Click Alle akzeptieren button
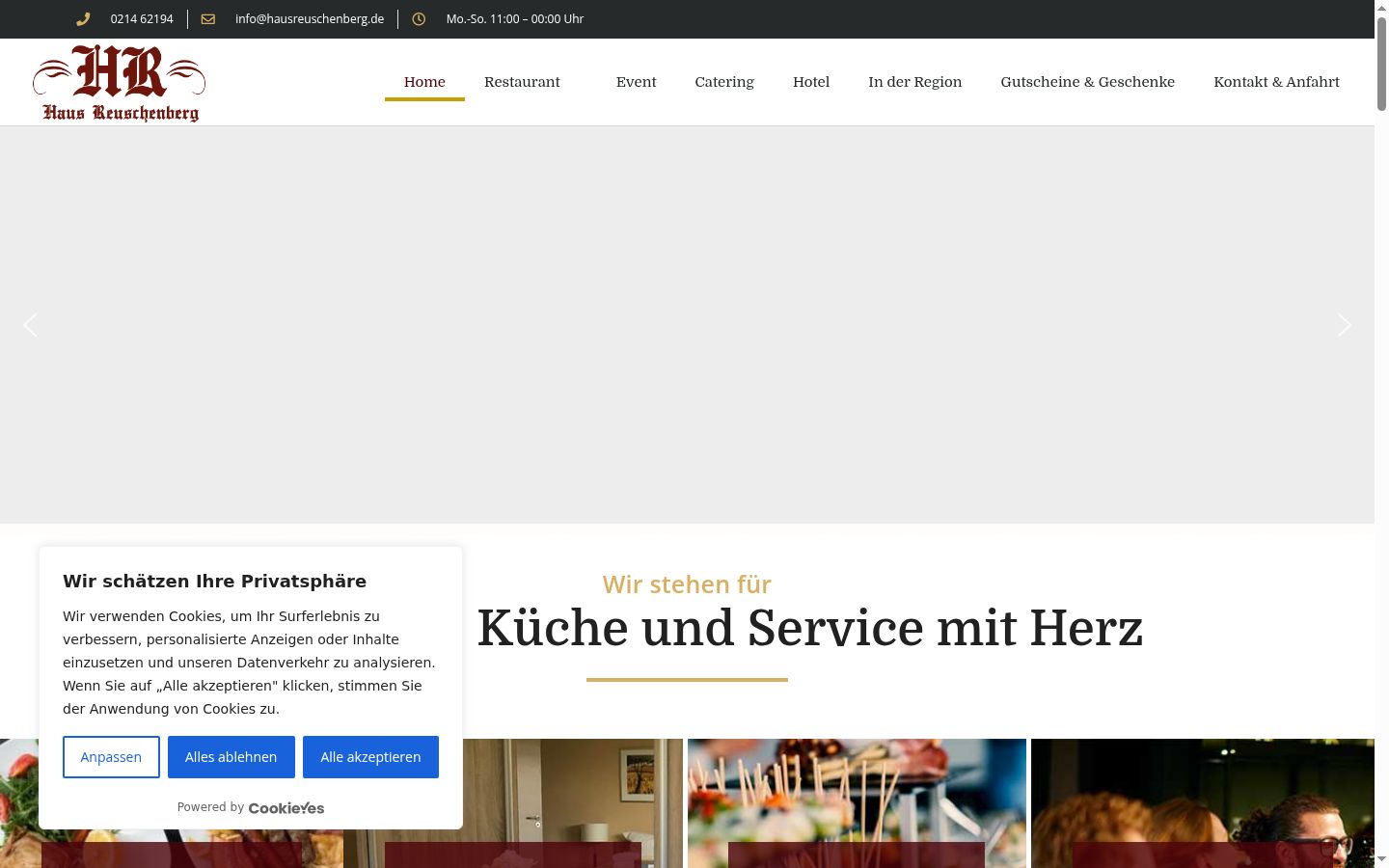Viewport: 1389px width, 868px height. [370, 757]
